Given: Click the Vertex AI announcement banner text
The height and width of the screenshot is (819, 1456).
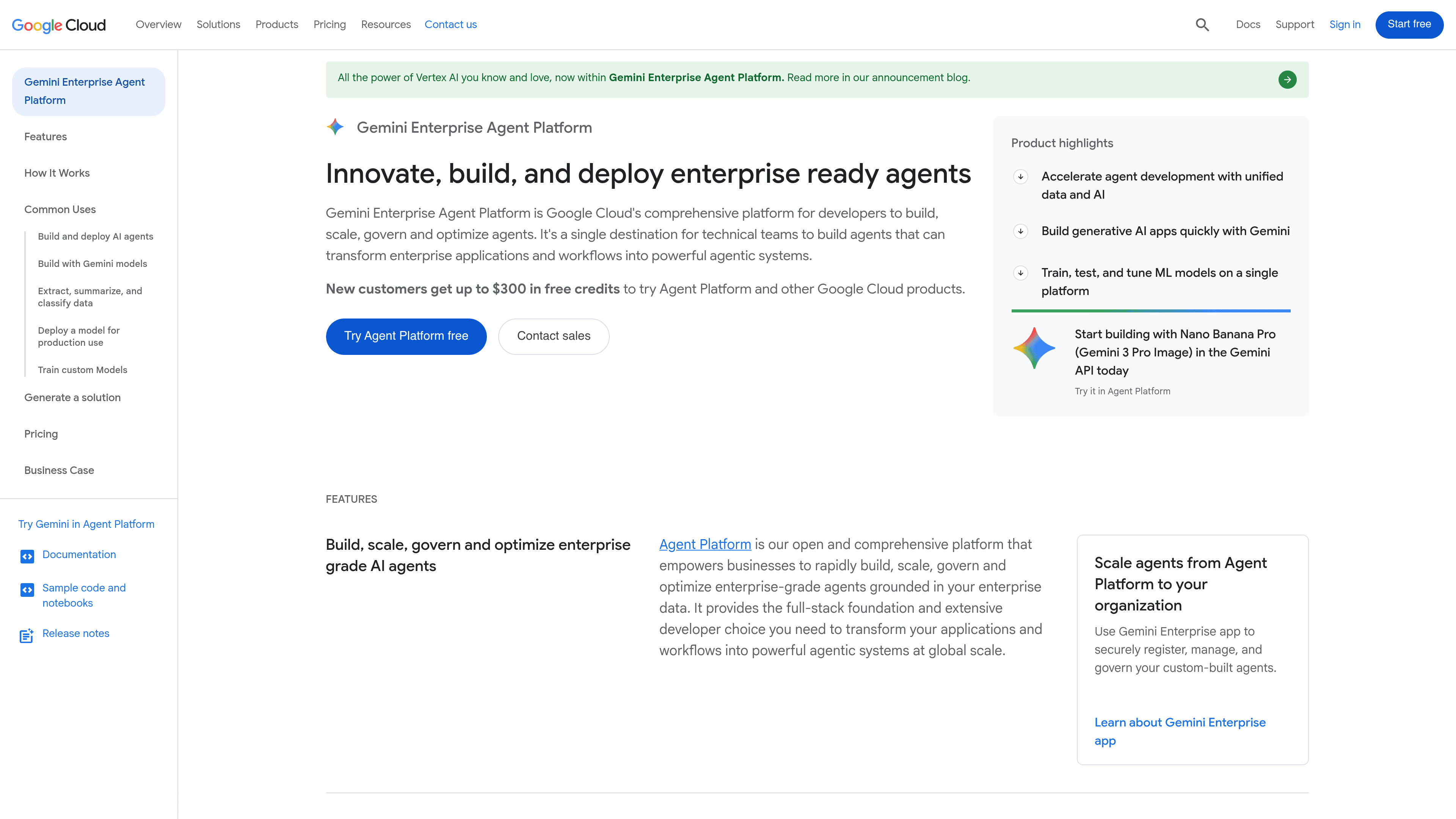Looking at the screenshot, I should pos(653,77).
